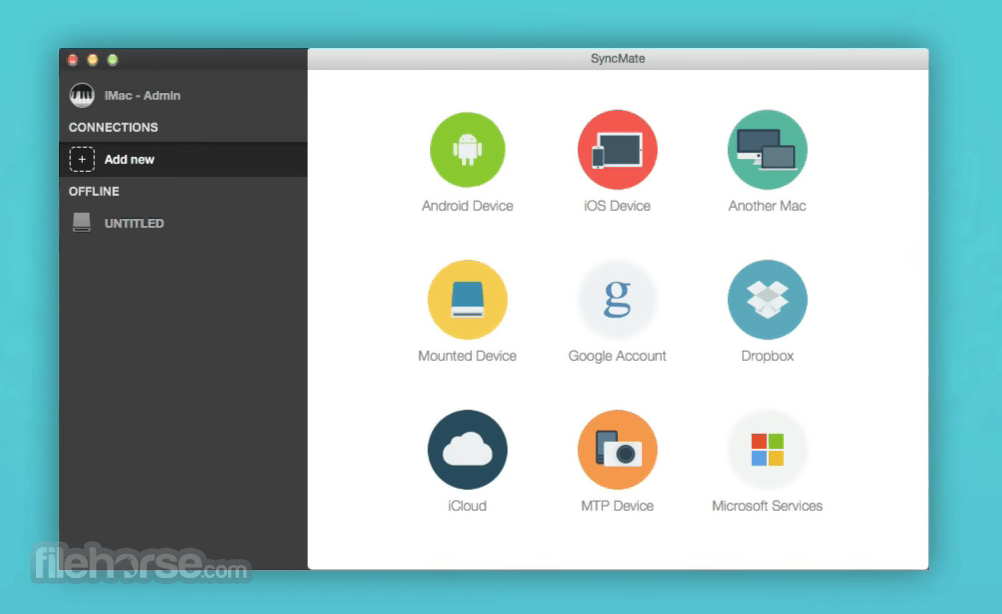This screenshot has height=614, width=1002.
Task: Select the Add new connection row
Action: (183, 159)
